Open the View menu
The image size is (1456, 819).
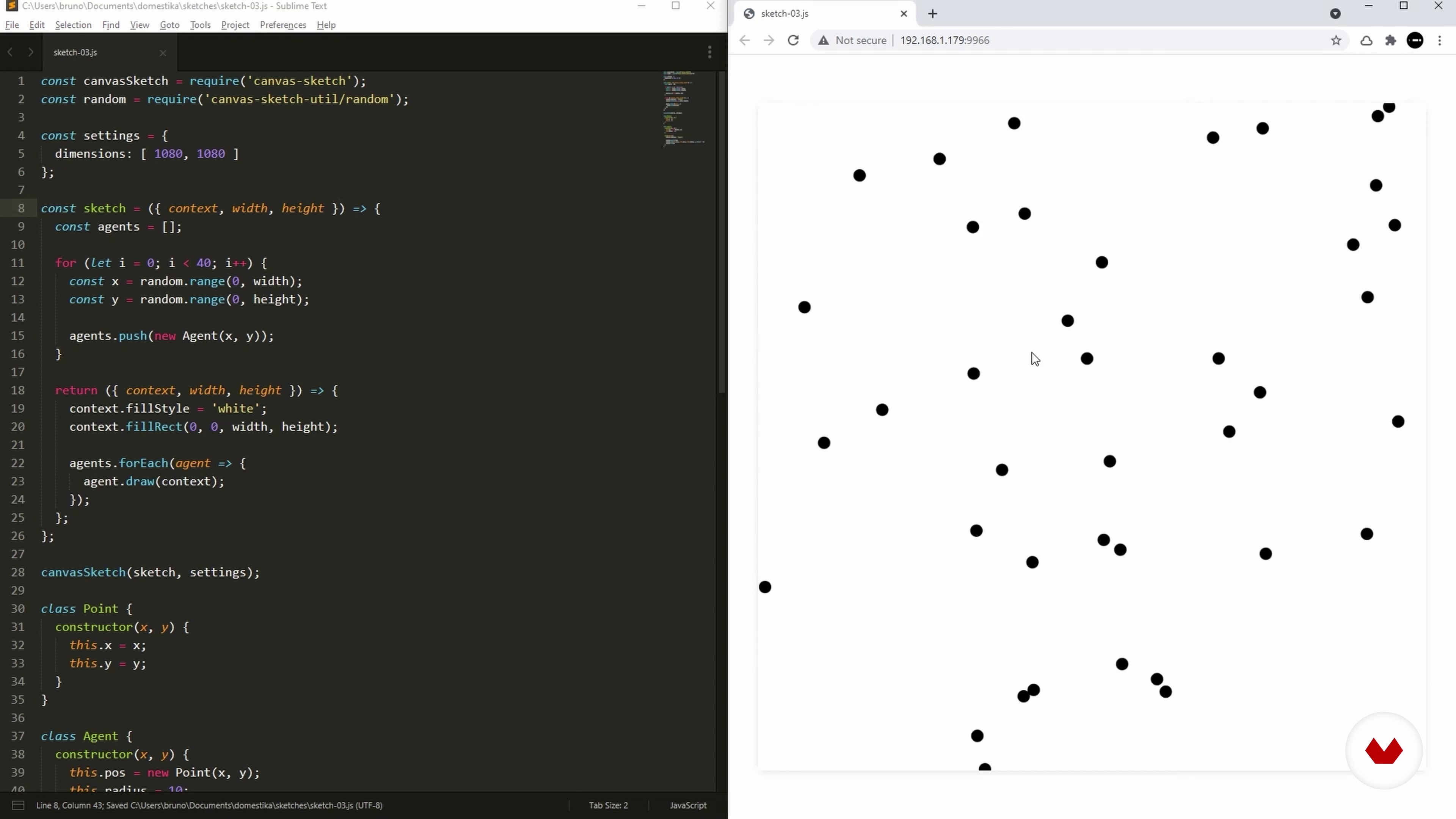point(140,25)
